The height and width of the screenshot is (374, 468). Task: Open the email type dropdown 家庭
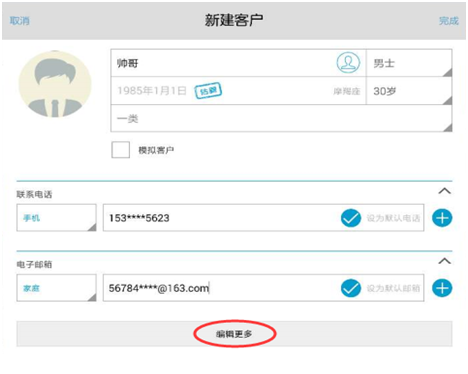[x=56, y=288]
